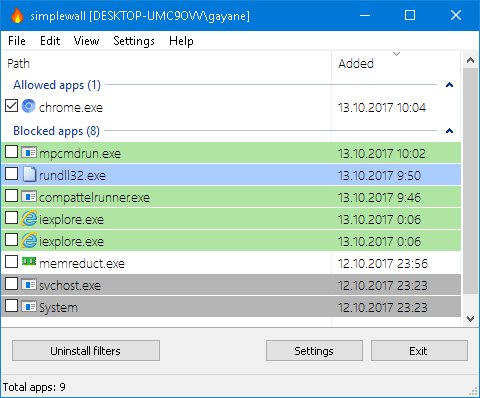Click the date 13.10.2017 10:04
Image resolution: width=480 pixels, height=398 pixels.
[x=382, y=107]
